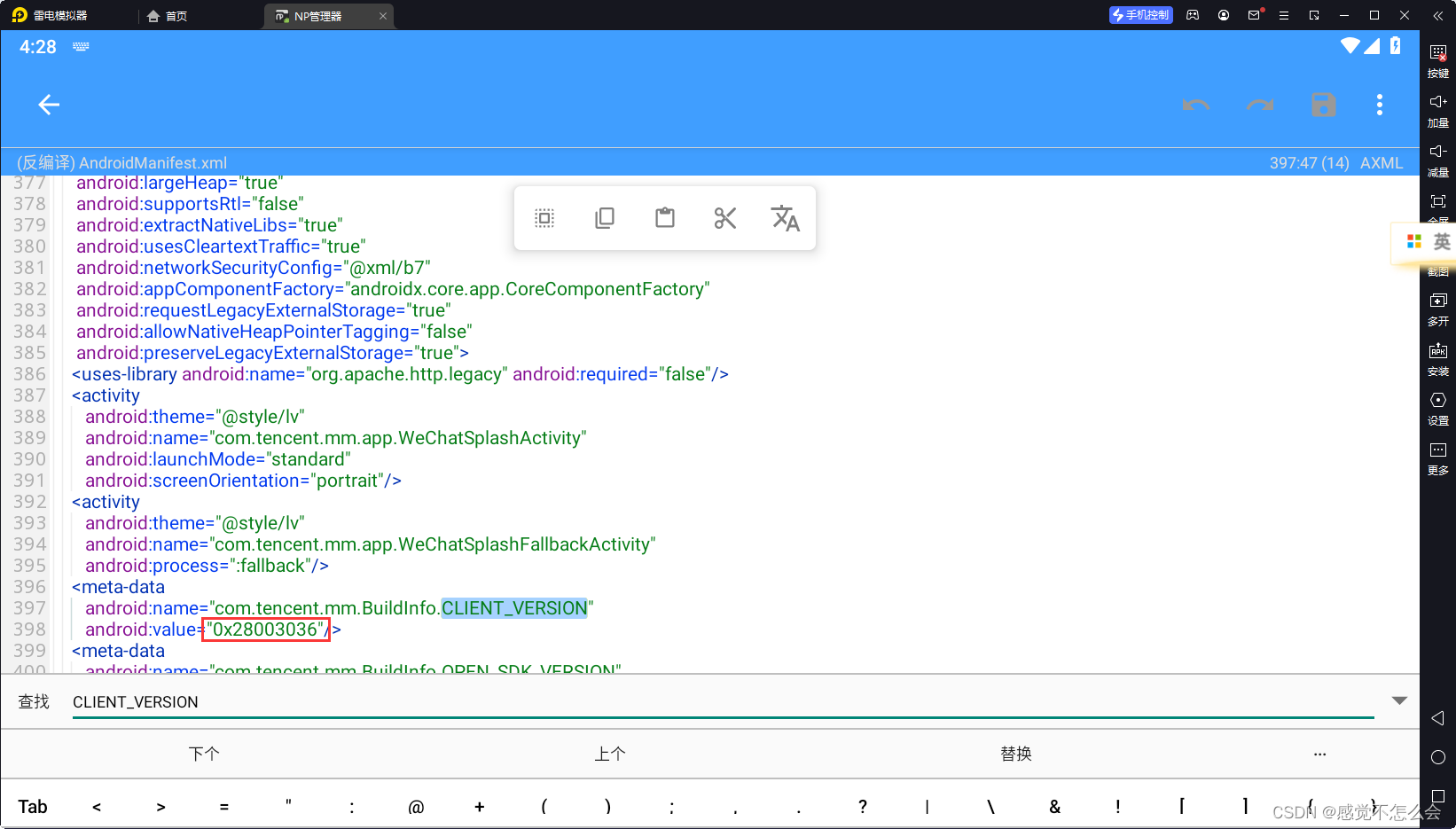Close the NP管理器 tab
Screen dimensions: 1456x829
coord(383,16)
